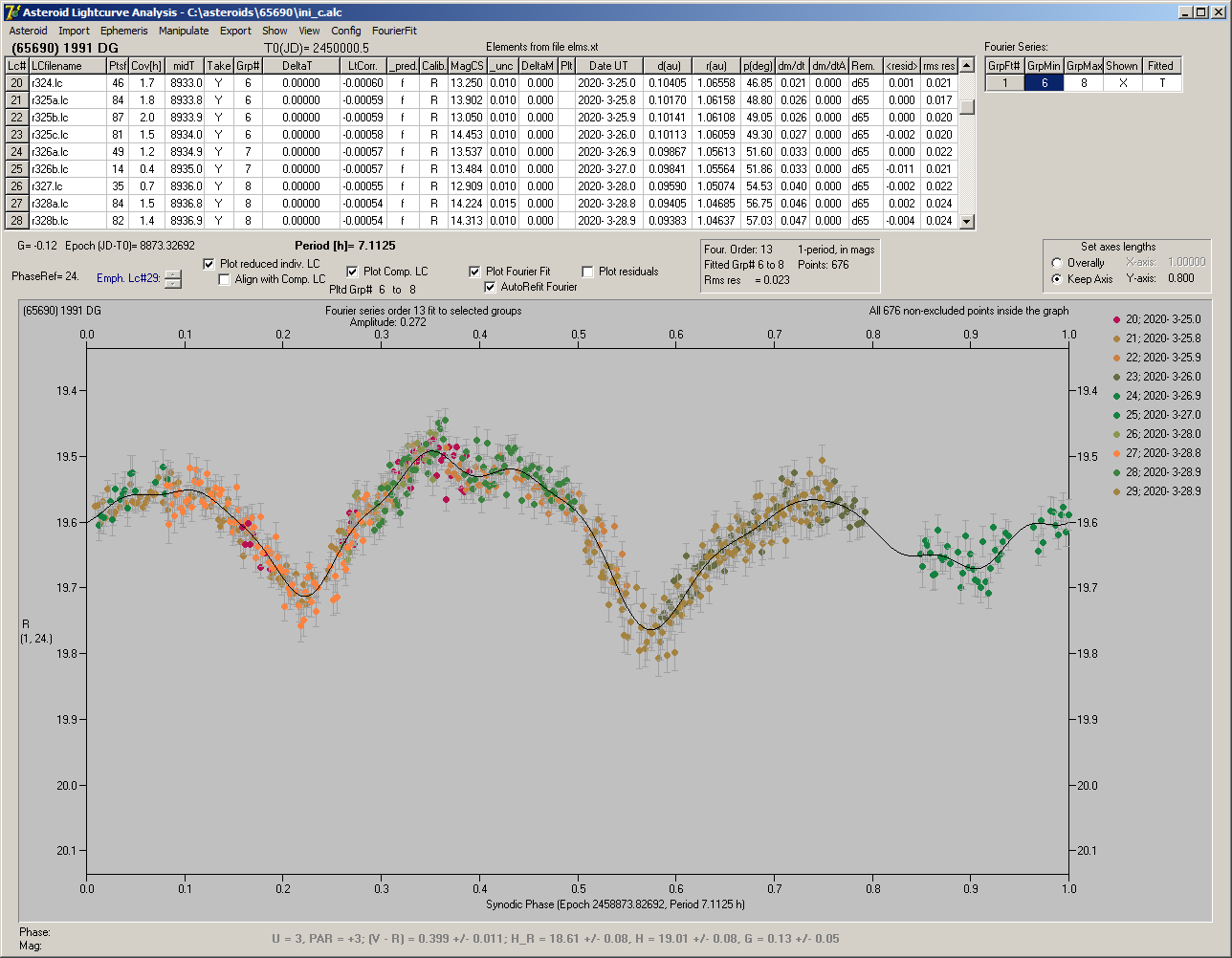Click legend color dot for 24; 2020-3-26.9

coord(1115,396)
